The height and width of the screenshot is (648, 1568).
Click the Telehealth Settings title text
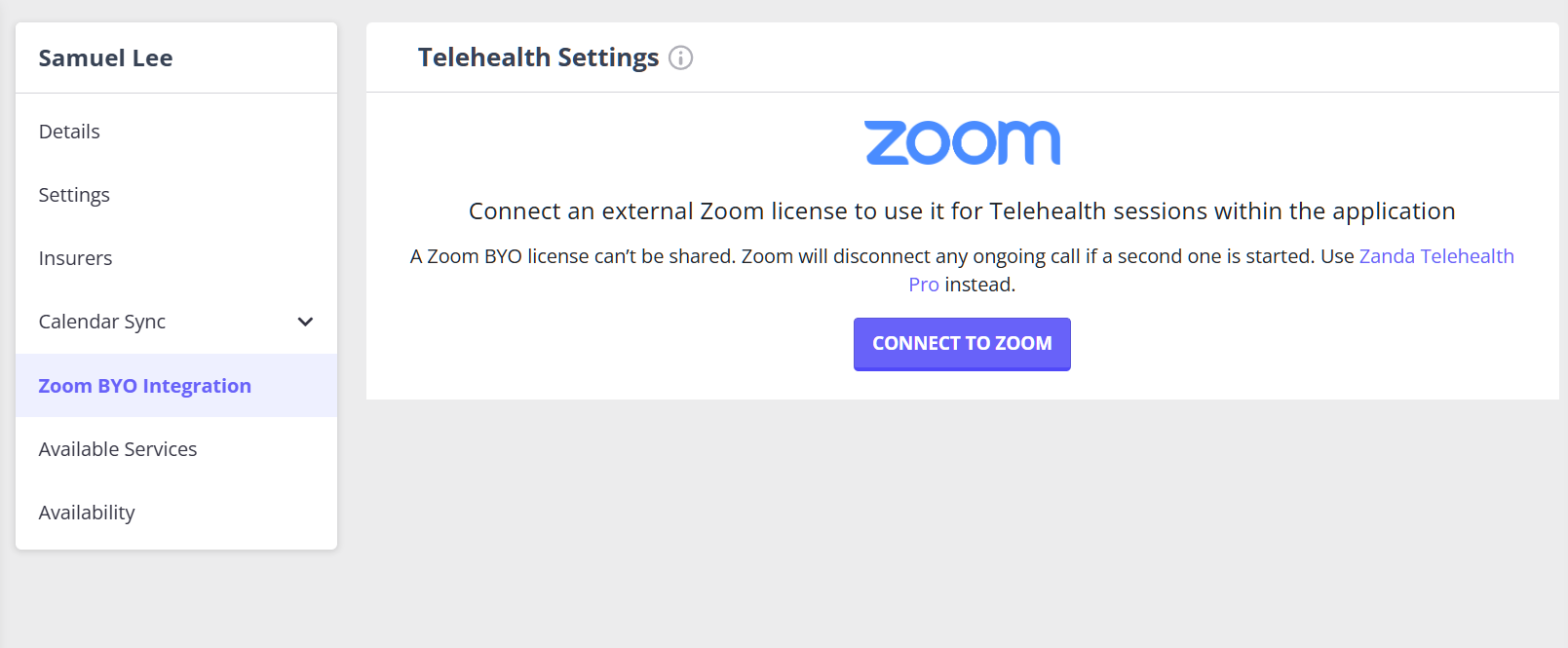[538, 58]
